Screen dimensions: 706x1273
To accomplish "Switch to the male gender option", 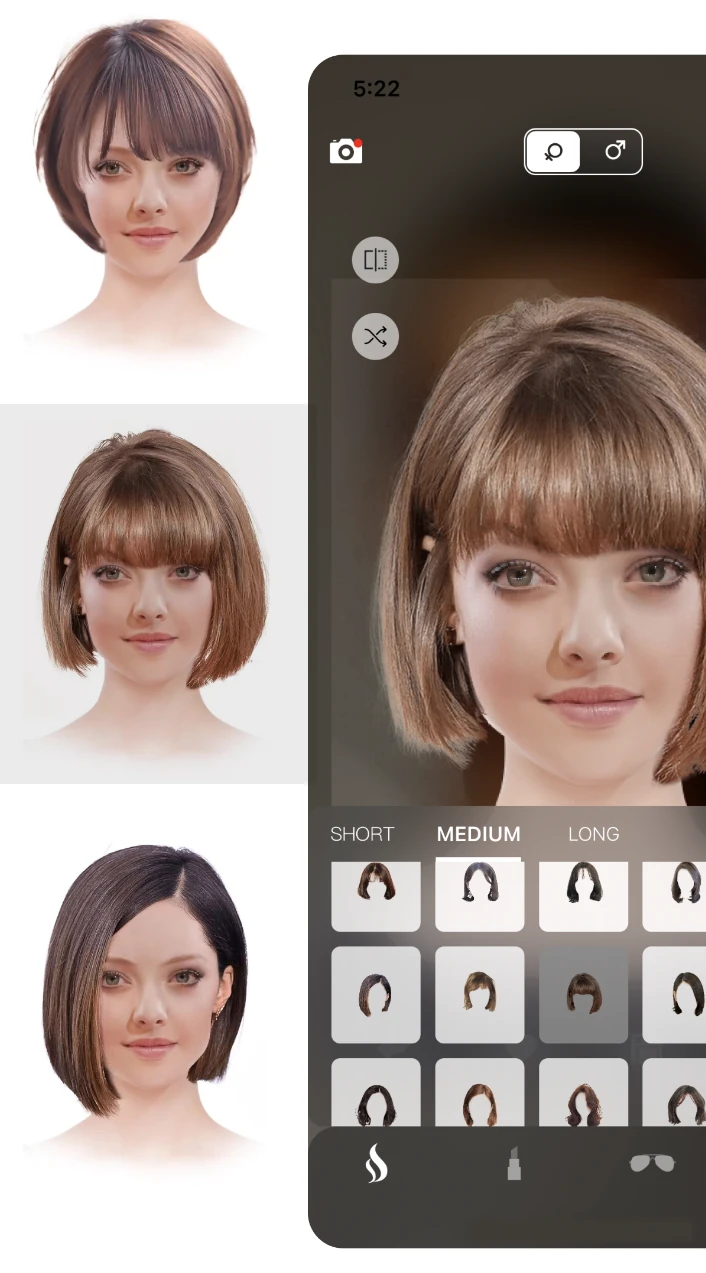I will (x=613, y=152).
